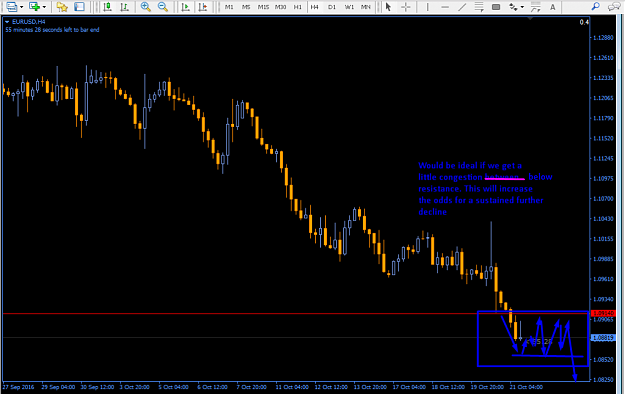Image resolution: width=625 pixels, height=394 pixels.
Task: Select the Cursor arrow tool
Action: (x=388, y=6)
